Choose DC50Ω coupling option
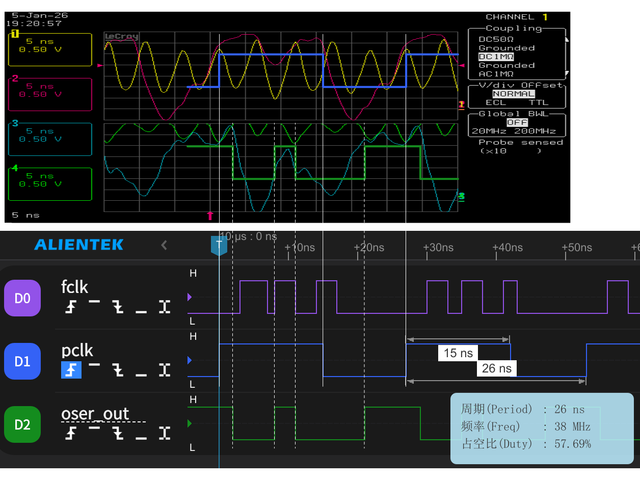 tap(500, 38)
